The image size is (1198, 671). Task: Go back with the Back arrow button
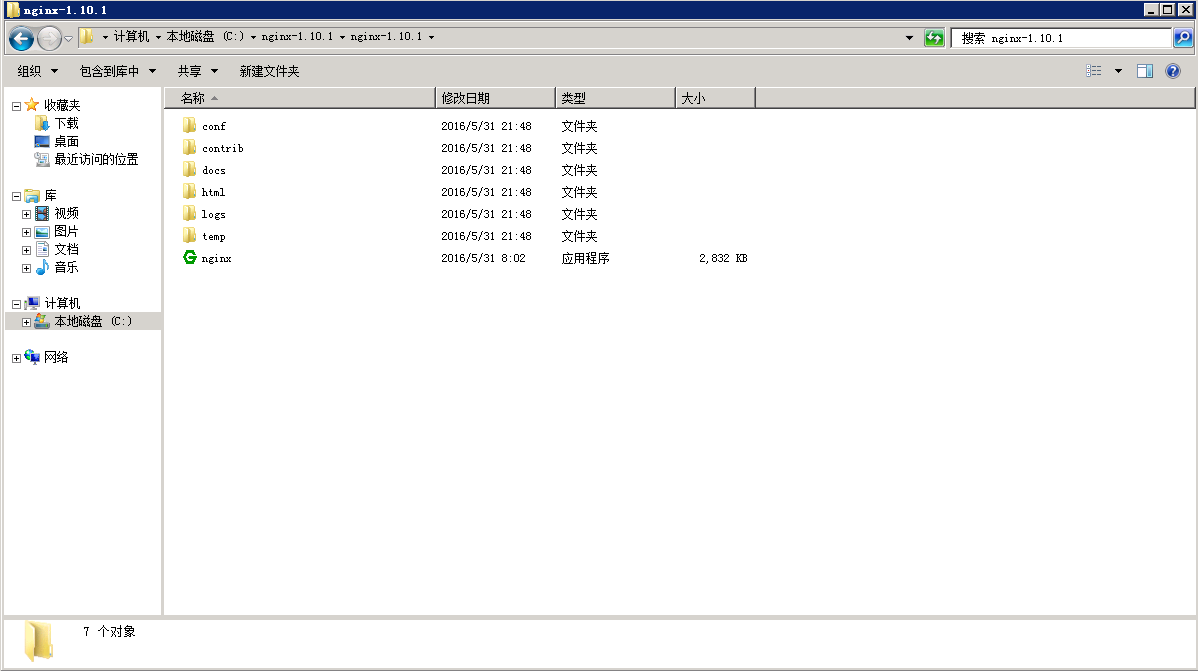point(21,37)
